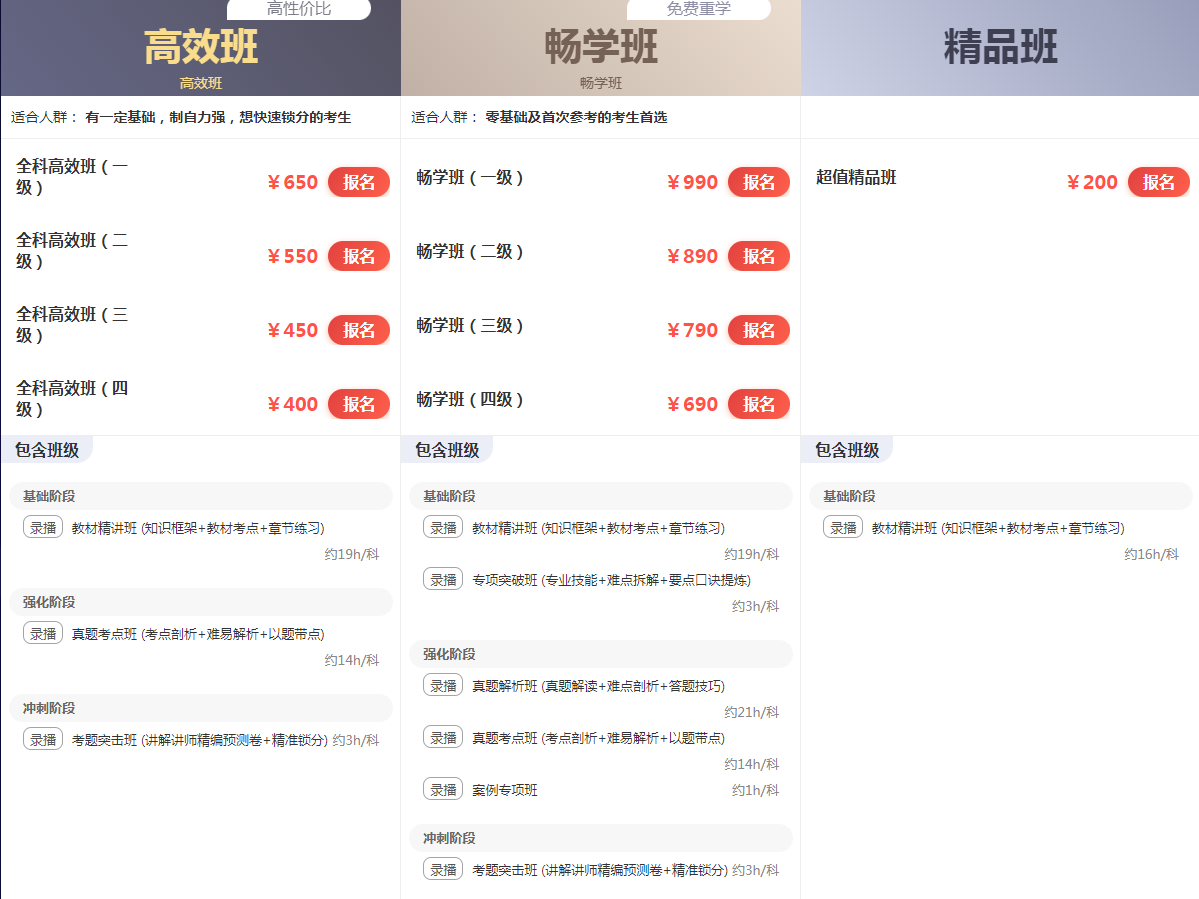Viewport: 1199px width, 899px height.
Task: Click 包含班级 label in 精品班 column
Action: (x=846, y=450)
